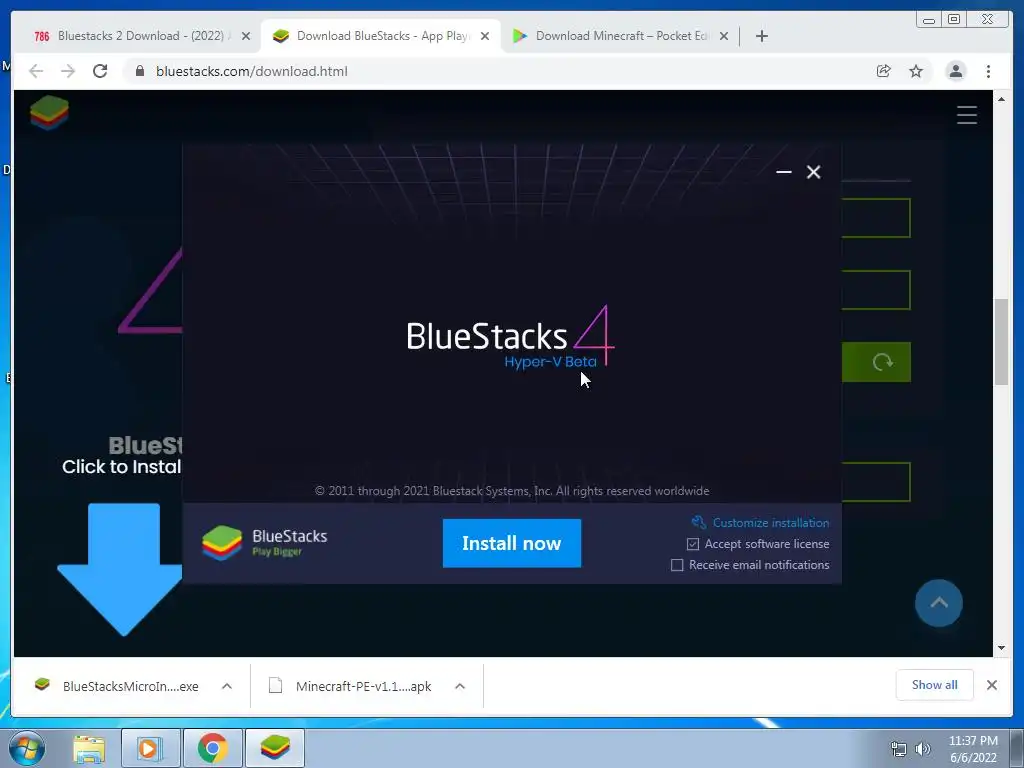Expand options for BlueStacksMicroInstaller download
Viewport: 1024px width, 768px height.
point(227,686)
